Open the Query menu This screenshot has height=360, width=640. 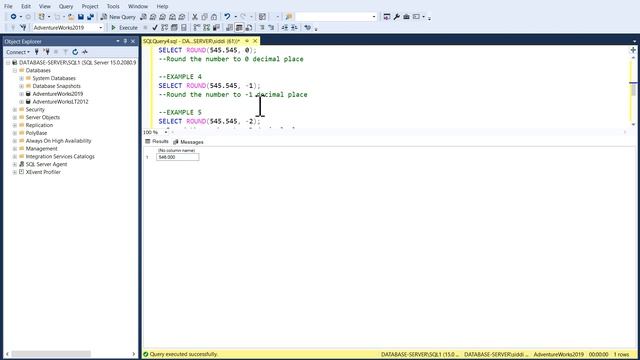66,6
